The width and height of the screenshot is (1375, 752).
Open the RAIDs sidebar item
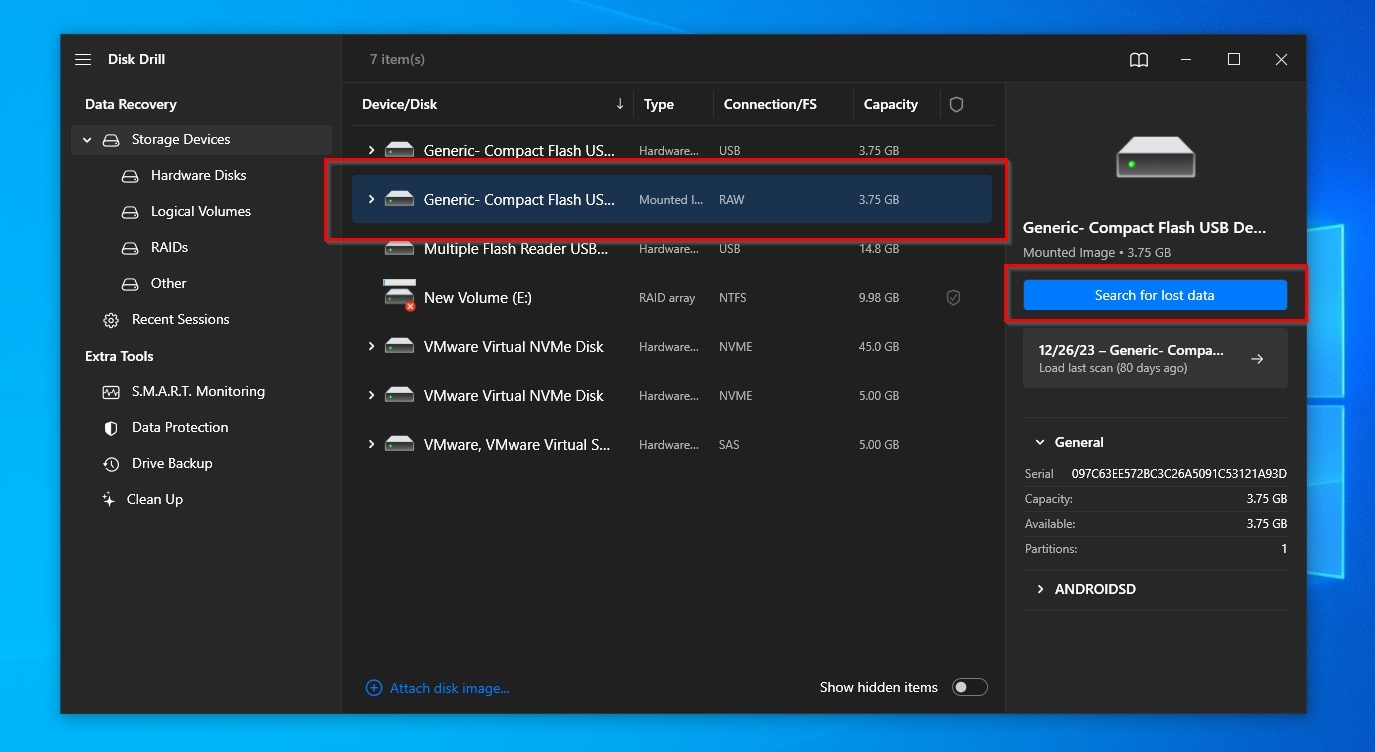(169, 248)
